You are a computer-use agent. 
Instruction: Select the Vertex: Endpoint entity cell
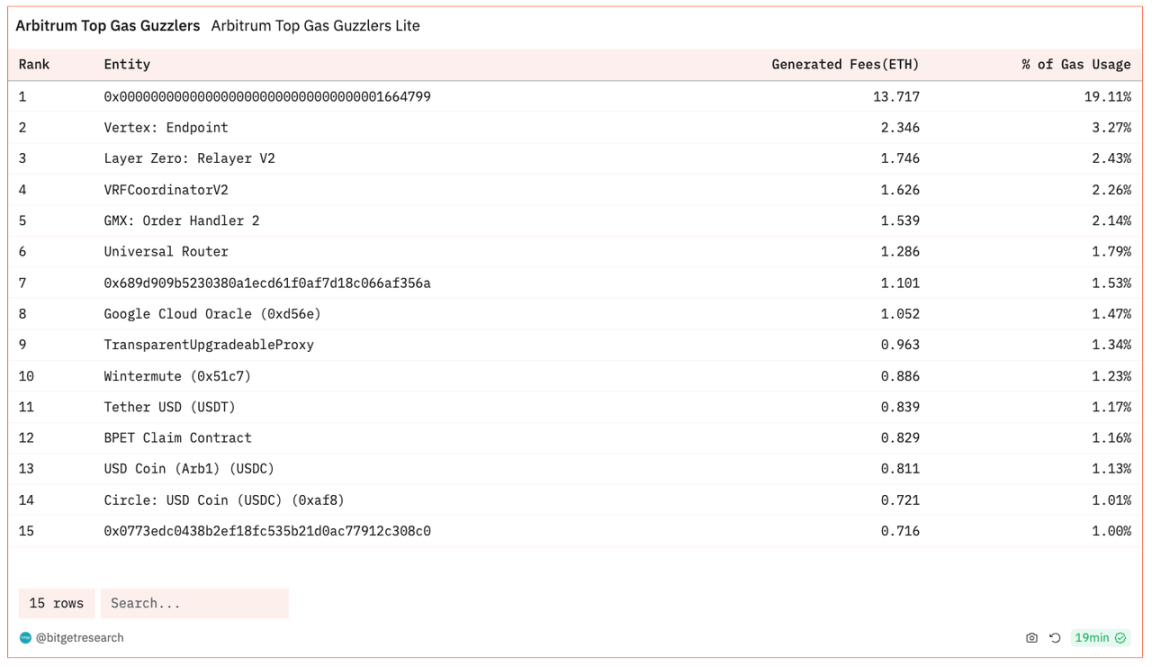[166, 128]
